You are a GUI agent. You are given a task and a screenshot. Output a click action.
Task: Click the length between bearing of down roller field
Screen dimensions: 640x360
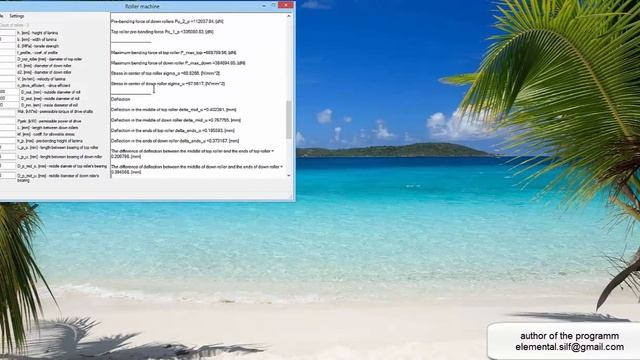8,157
